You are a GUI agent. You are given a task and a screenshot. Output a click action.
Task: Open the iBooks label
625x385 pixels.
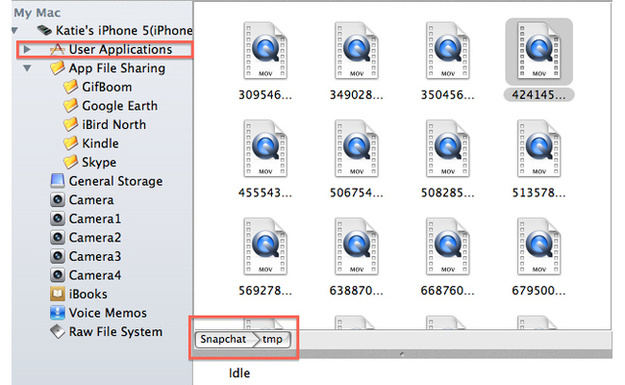(88, 294)
